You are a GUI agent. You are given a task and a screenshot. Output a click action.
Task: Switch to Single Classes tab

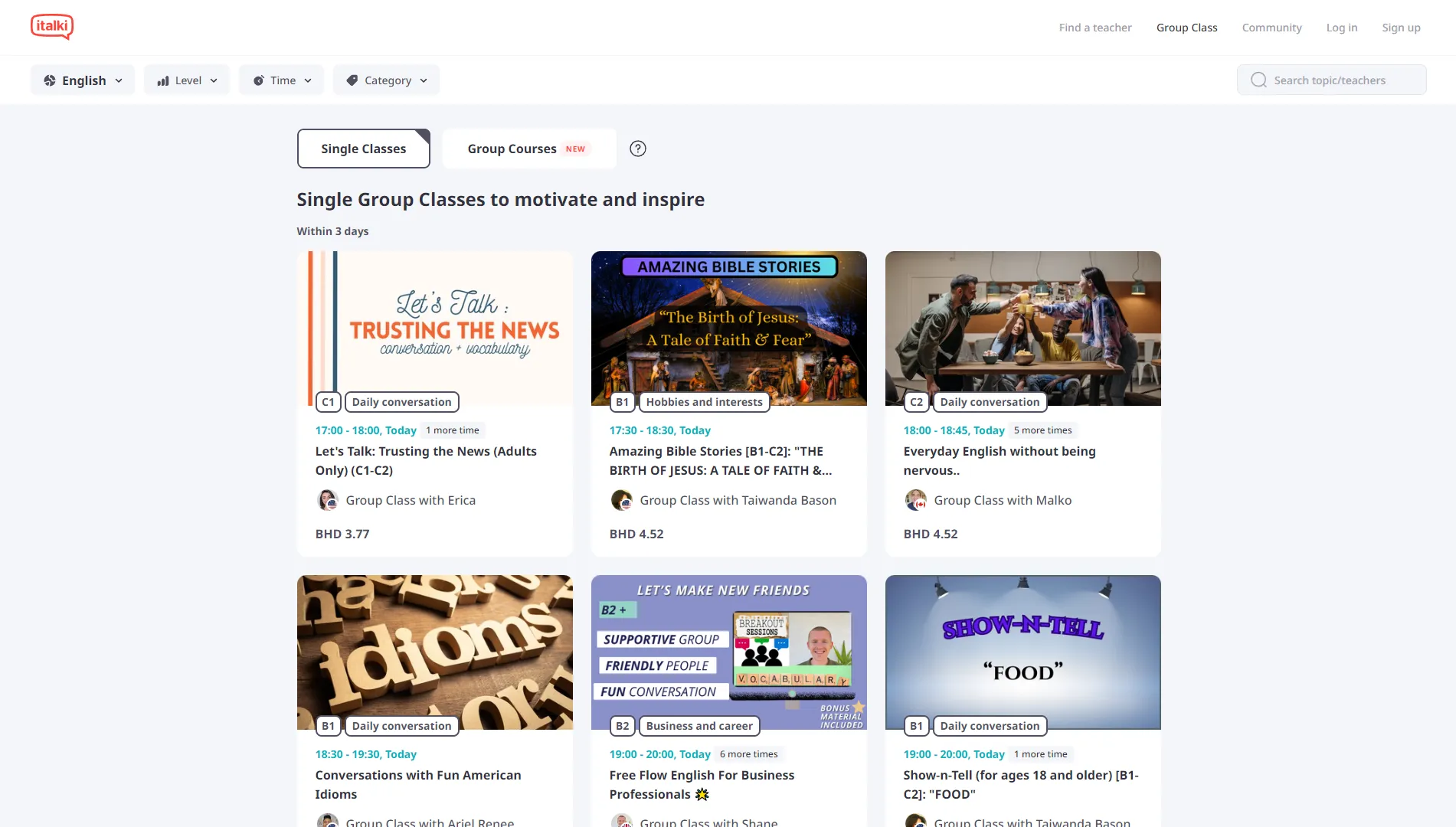click(364, 149)
